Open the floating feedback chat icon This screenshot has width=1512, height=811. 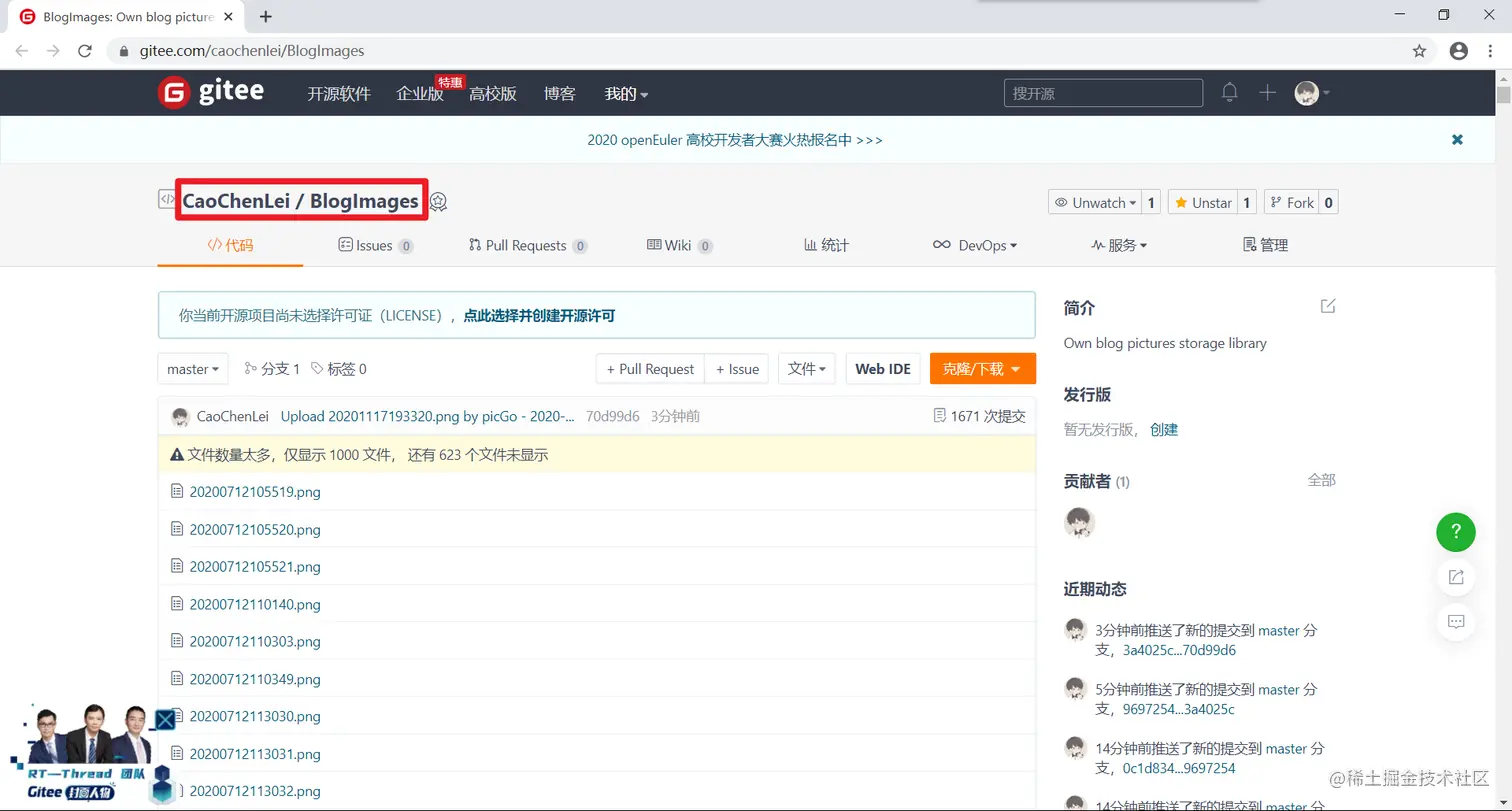pyautogui.click(x=1456, y=621)
